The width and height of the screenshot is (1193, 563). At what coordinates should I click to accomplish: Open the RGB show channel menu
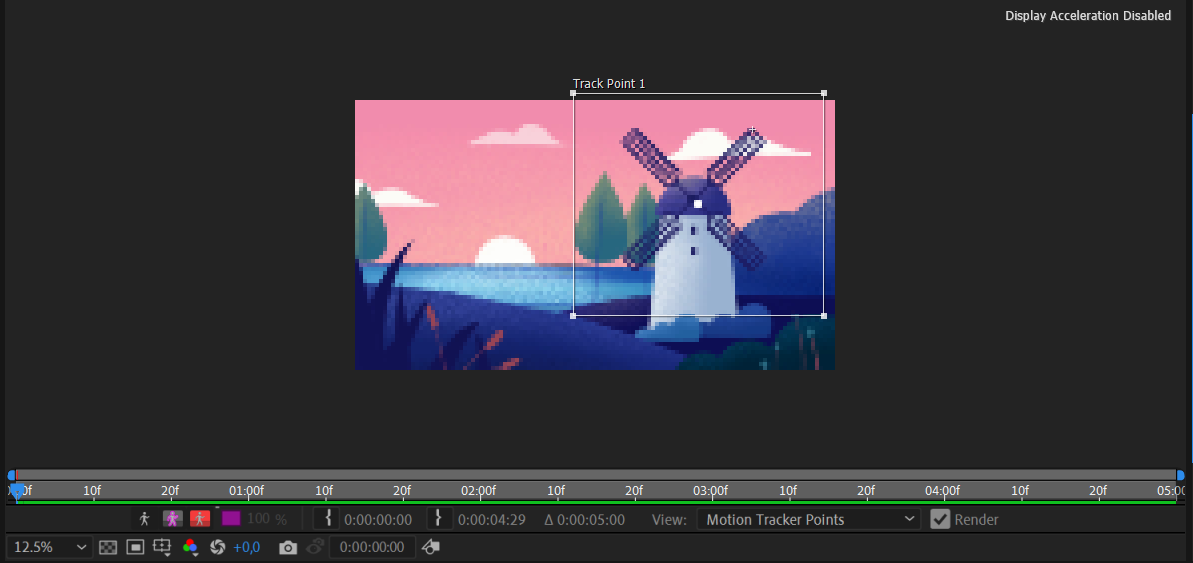coord(190,547)
